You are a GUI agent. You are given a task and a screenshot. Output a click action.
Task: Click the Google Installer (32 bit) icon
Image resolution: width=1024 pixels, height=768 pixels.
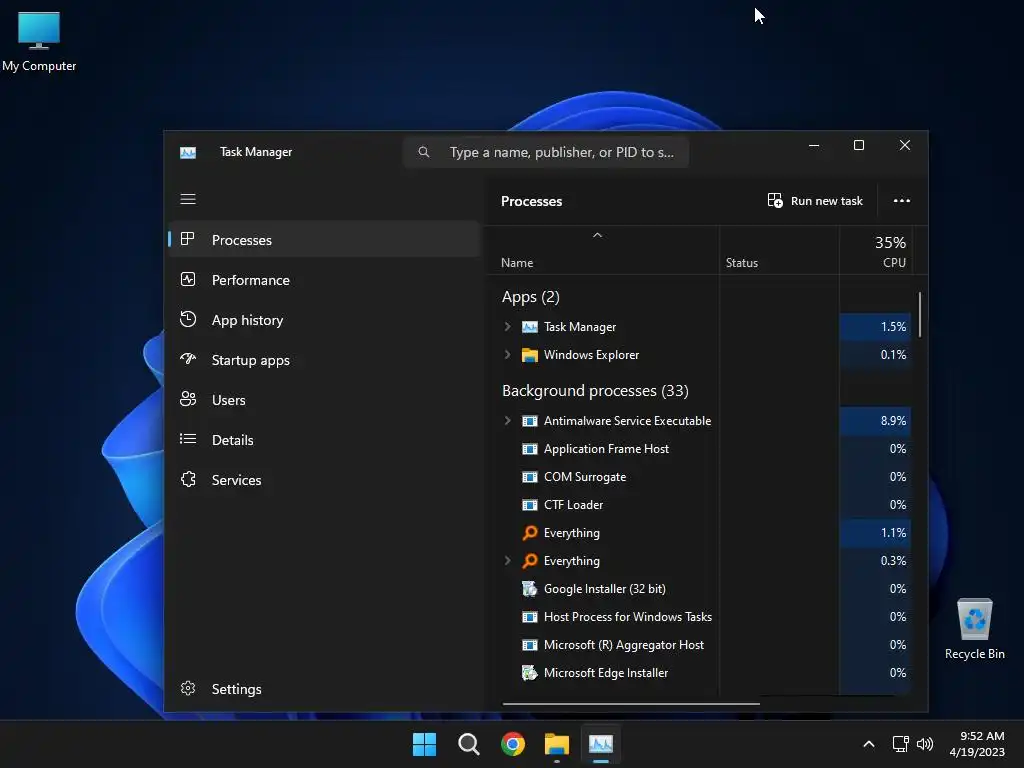coord(530,588)
